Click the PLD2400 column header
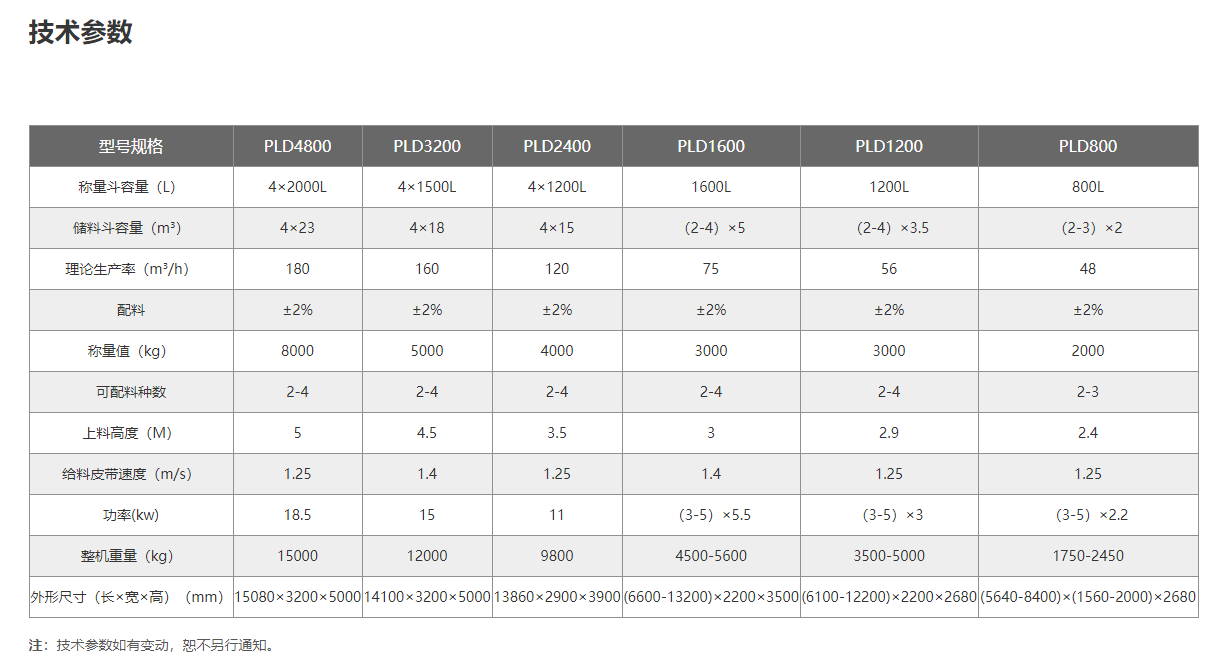 point(557,146)
